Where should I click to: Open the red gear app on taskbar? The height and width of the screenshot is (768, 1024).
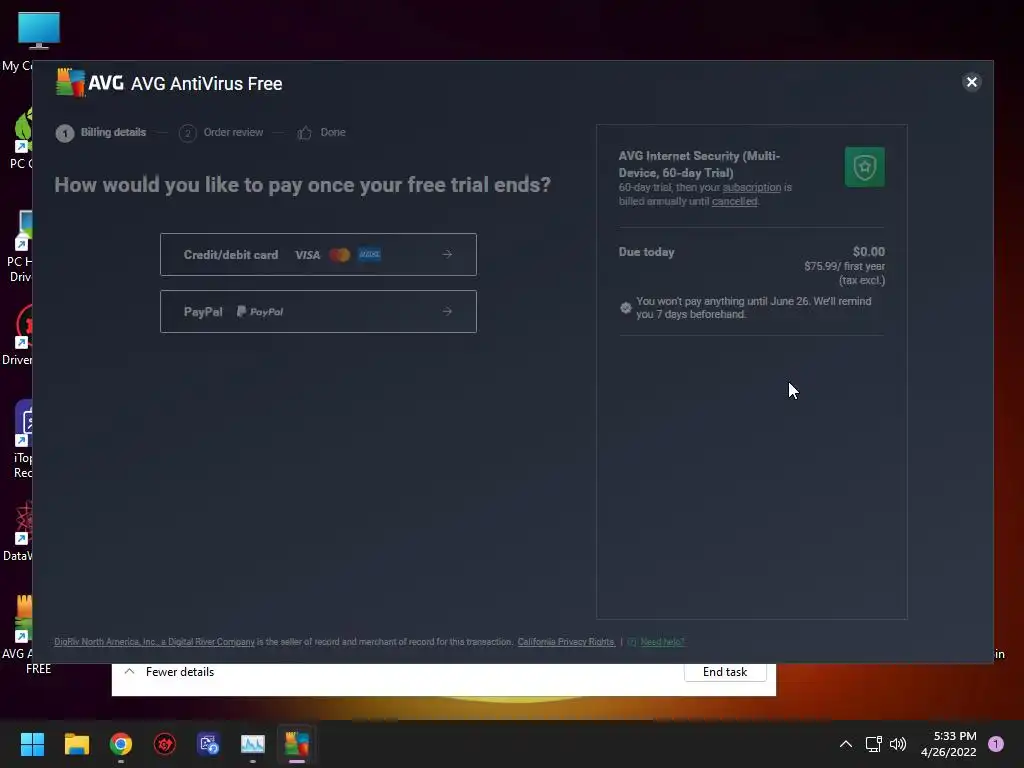(x=165, y=744)
